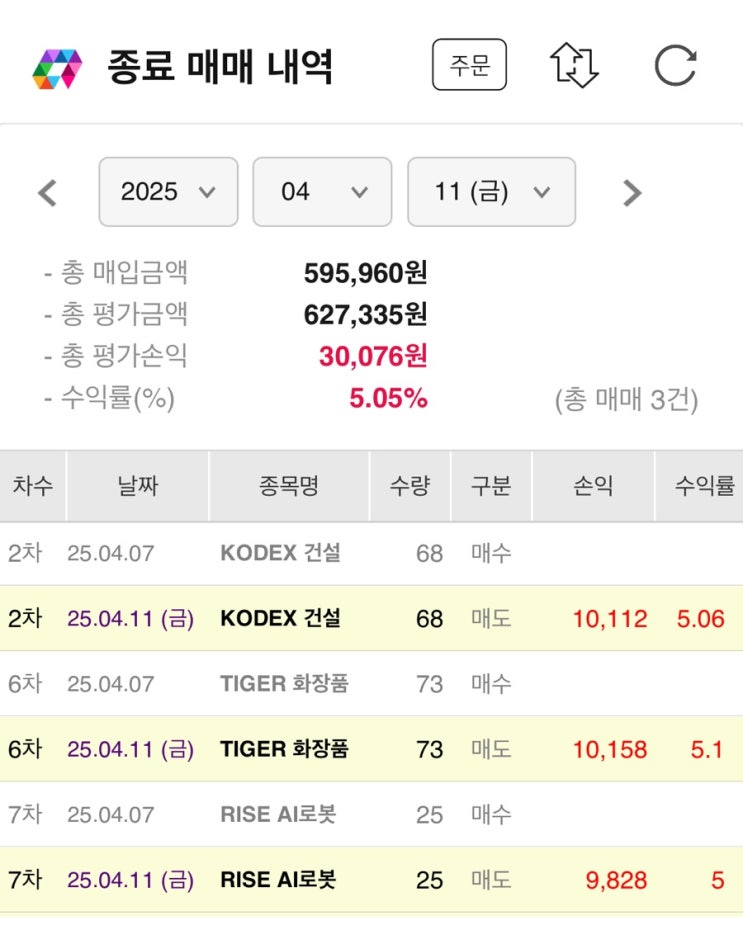Viewport: 743px width, 930px height.
Task: Open the 2025 year dropdown
Action: pyautogui.click(x=168, y=192)
